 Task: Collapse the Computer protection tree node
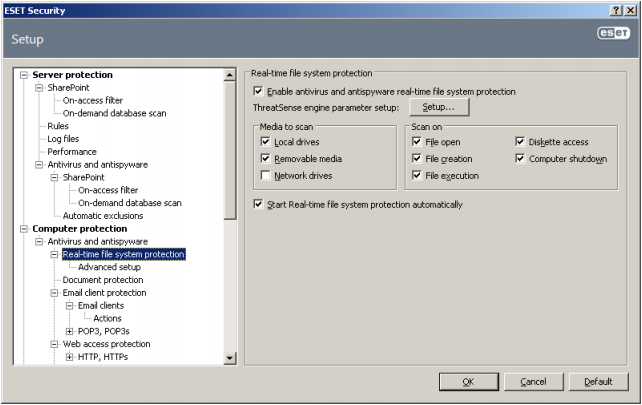pyautogui.click(x=24, y=229)
